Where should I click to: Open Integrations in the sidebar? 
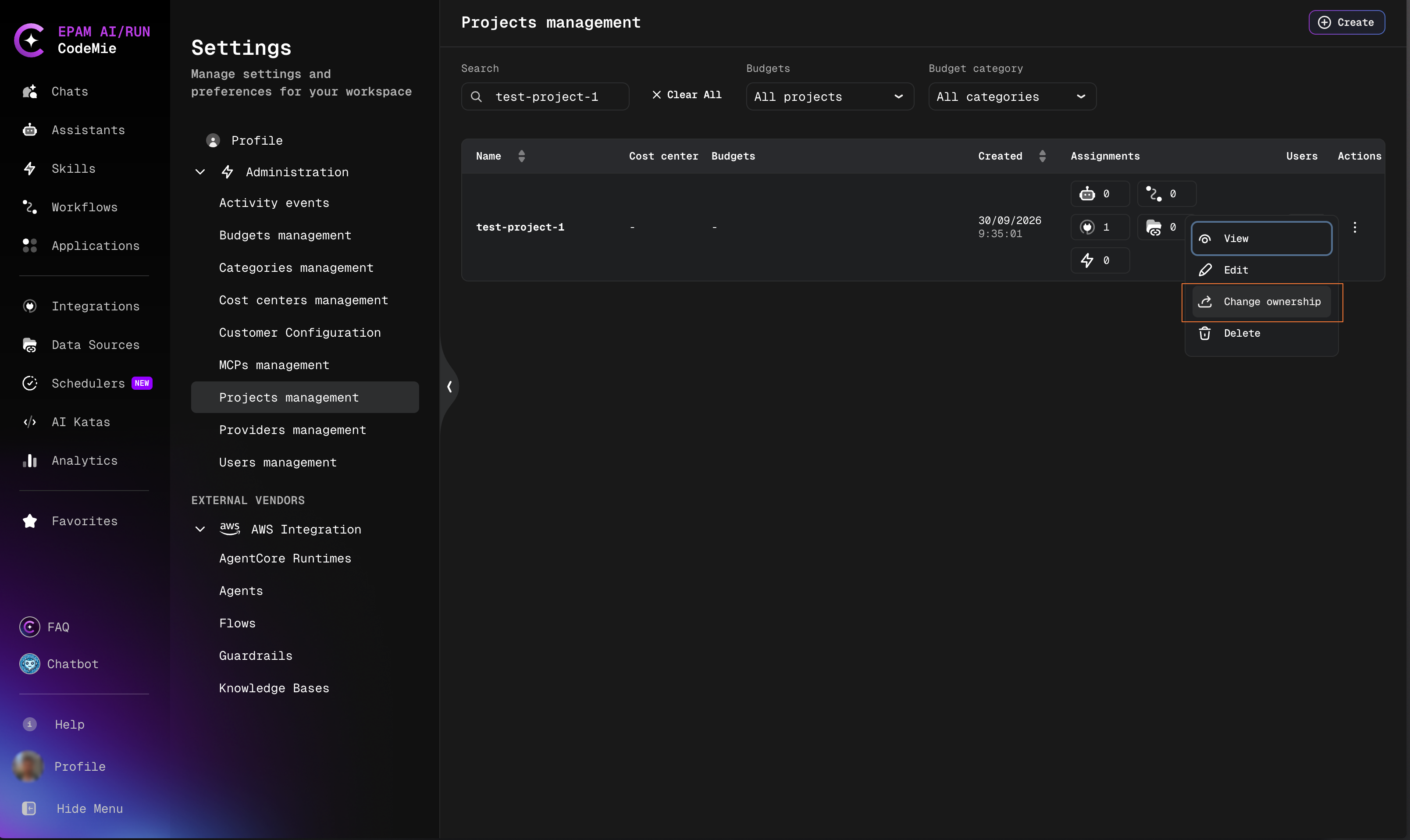point(81,306)
